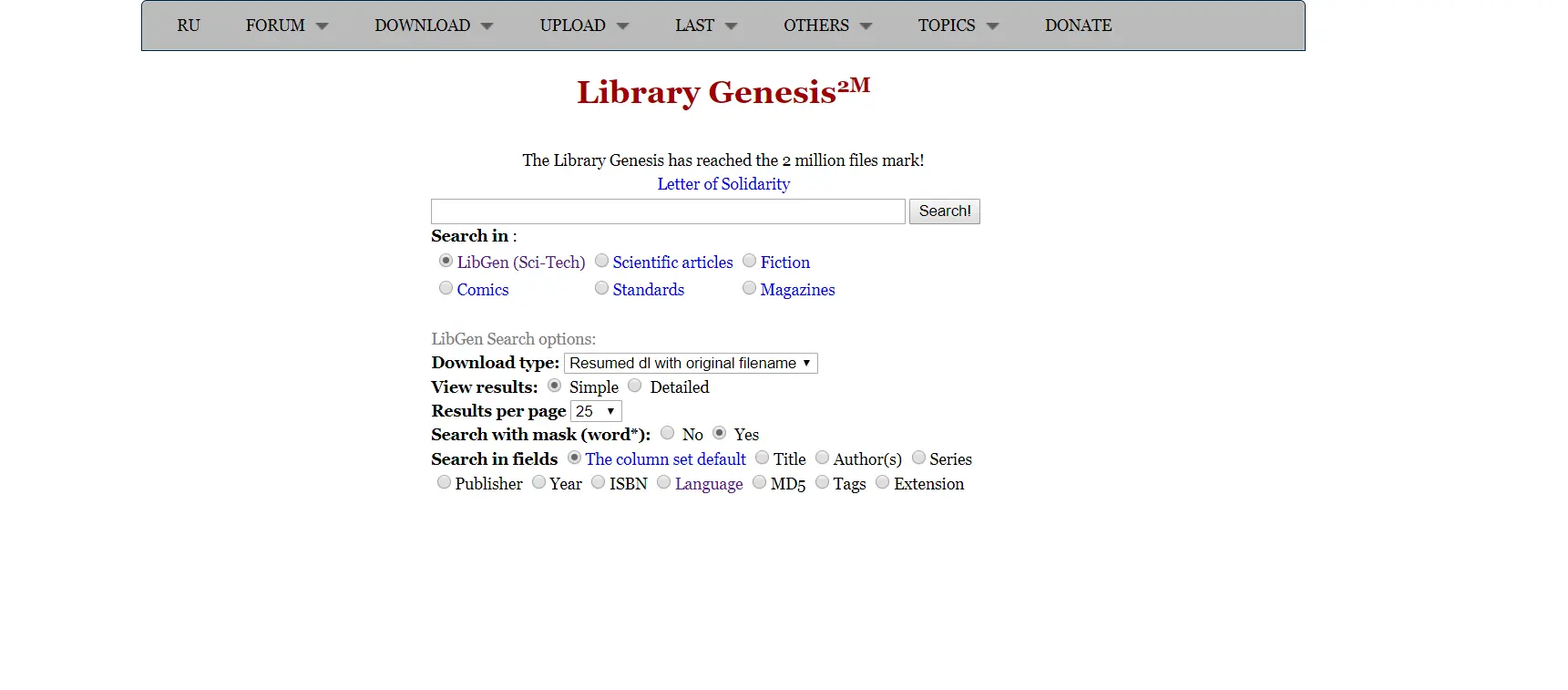Set search with mask to Yes

pyautogui.click(x=720, y=433)
